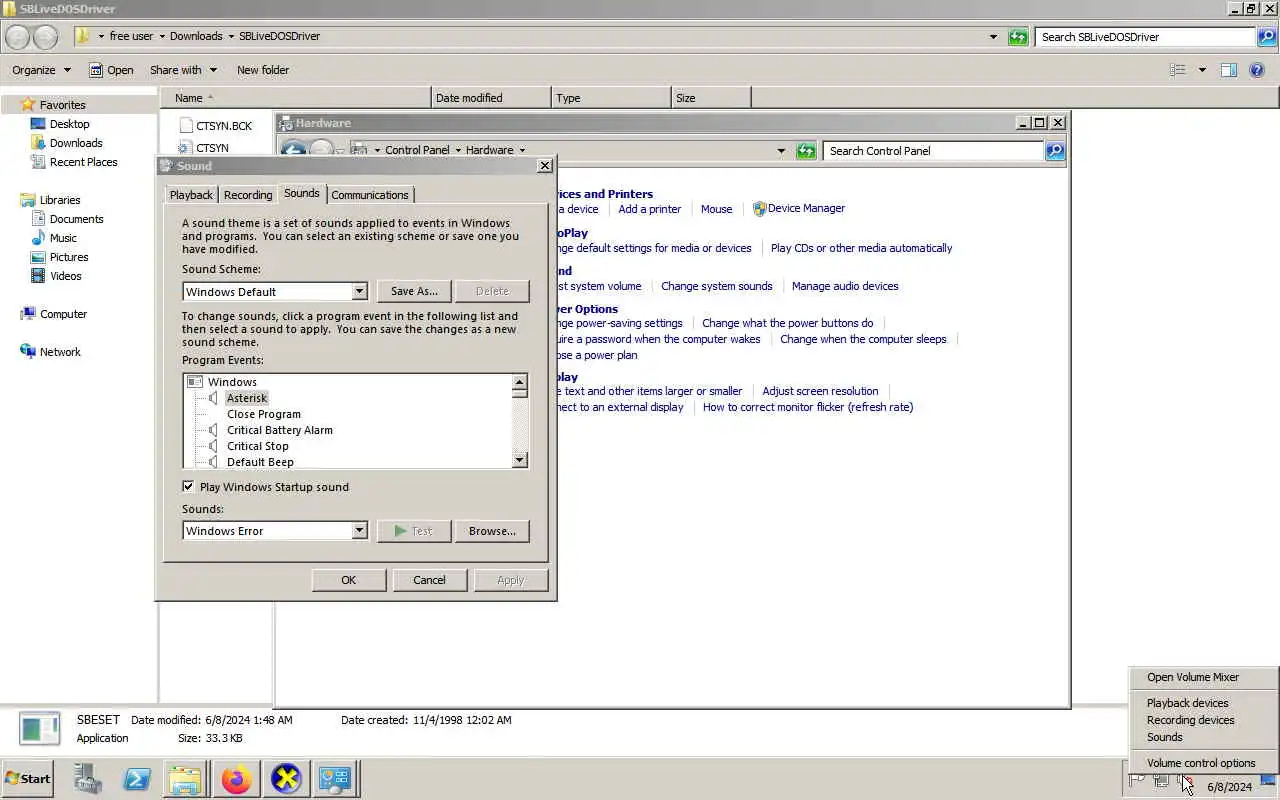Expand the Downloads breadcrumb arrow
Viewport: 1280px width, 800px height.
230,37
